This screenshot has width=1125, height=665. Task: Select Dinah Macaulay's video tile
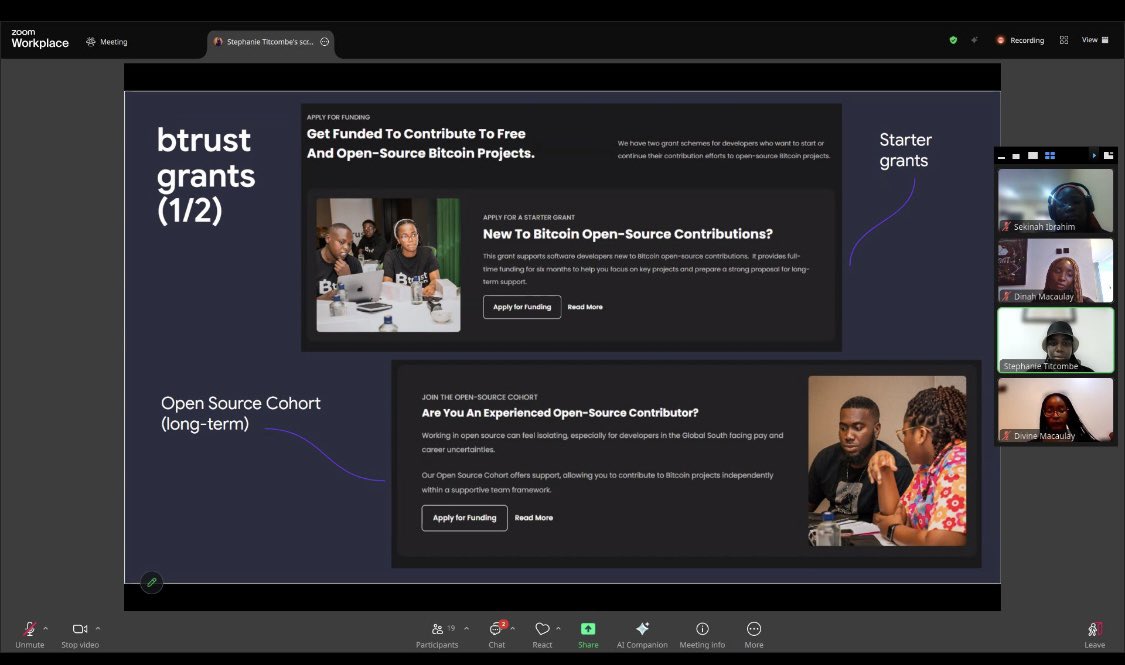[1055, 270]
